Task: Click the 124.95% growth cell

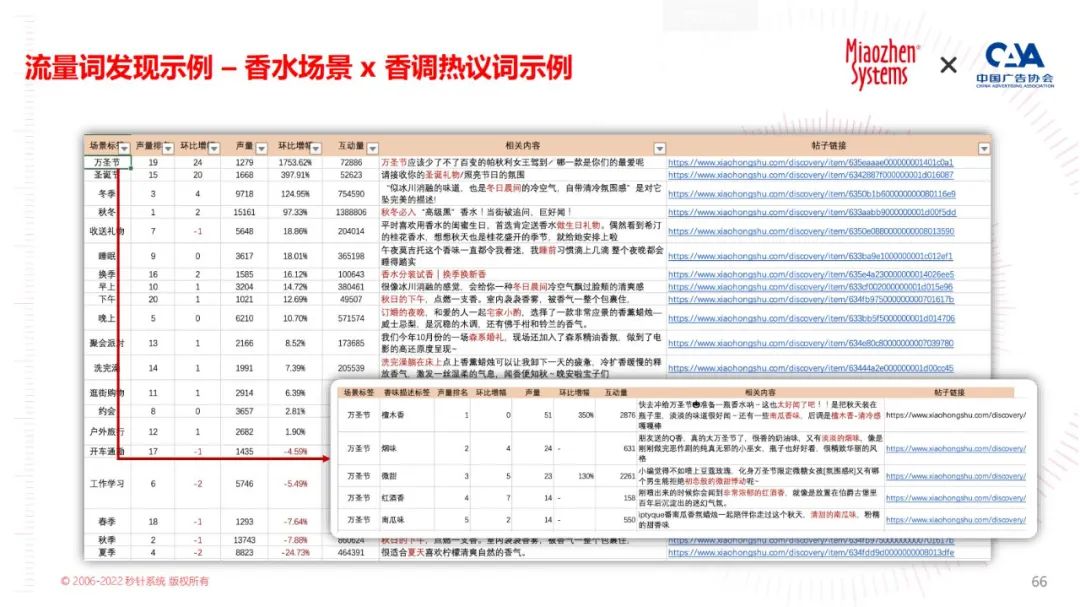Action: [295, 194]
